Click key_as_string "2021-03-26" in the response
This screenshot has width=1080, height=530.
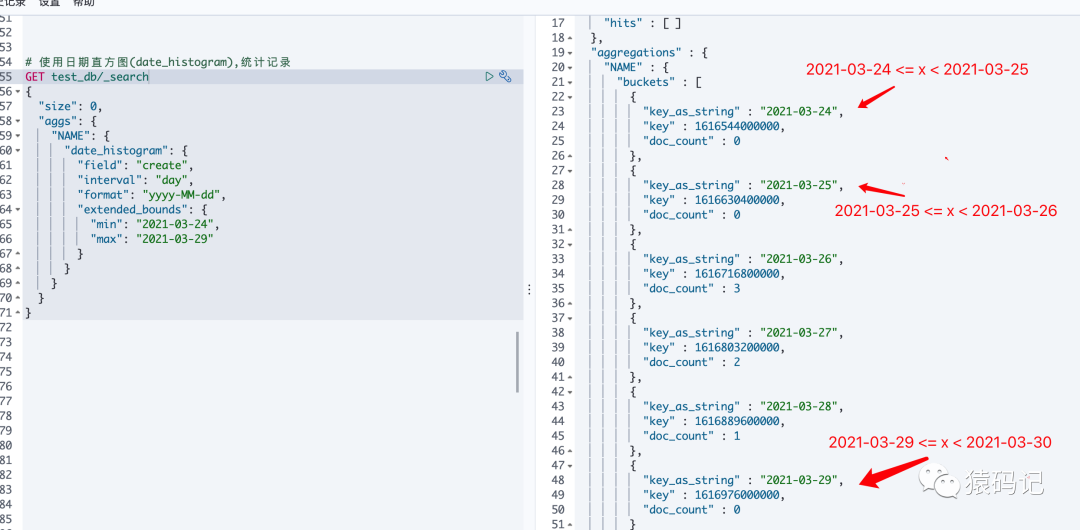pyautogui.click(x=743, y=259)
